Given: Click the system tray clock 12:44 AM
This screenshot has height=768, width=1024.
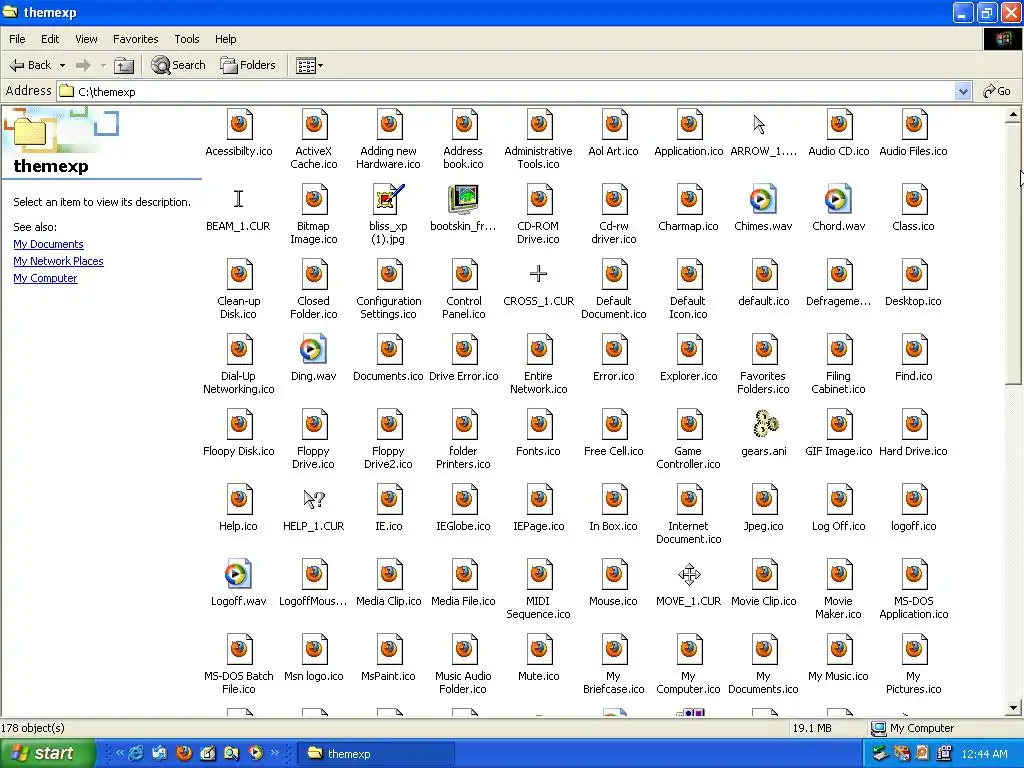Looking at the screenshot, I should 984,754.
